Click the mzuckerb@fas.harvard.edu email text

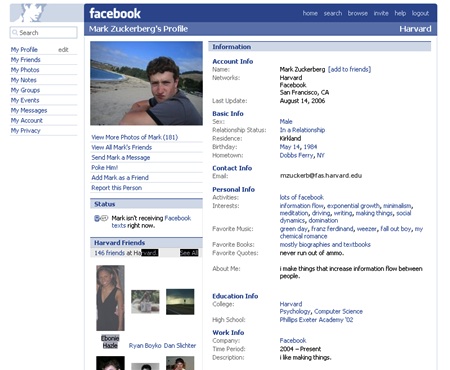coord(321,176)
